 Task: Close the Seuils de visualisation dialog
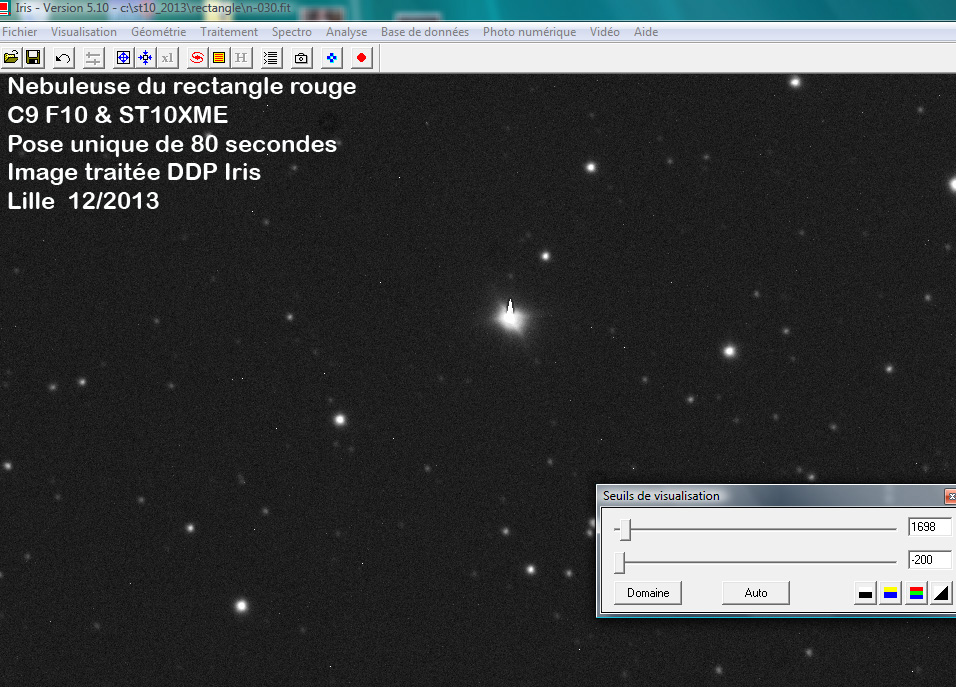pyautogui.click(x=951, y=496)
